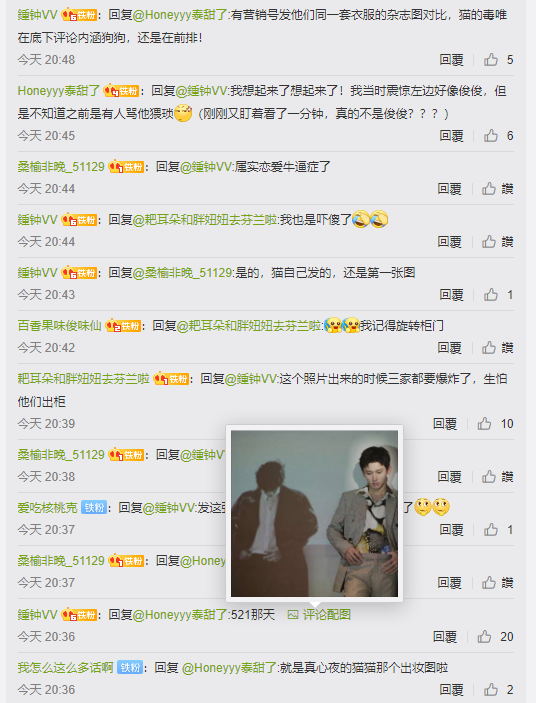Open the profile of Honeyyy泰甜了 at 20:45
536x703 pixels.
point(59,91)
